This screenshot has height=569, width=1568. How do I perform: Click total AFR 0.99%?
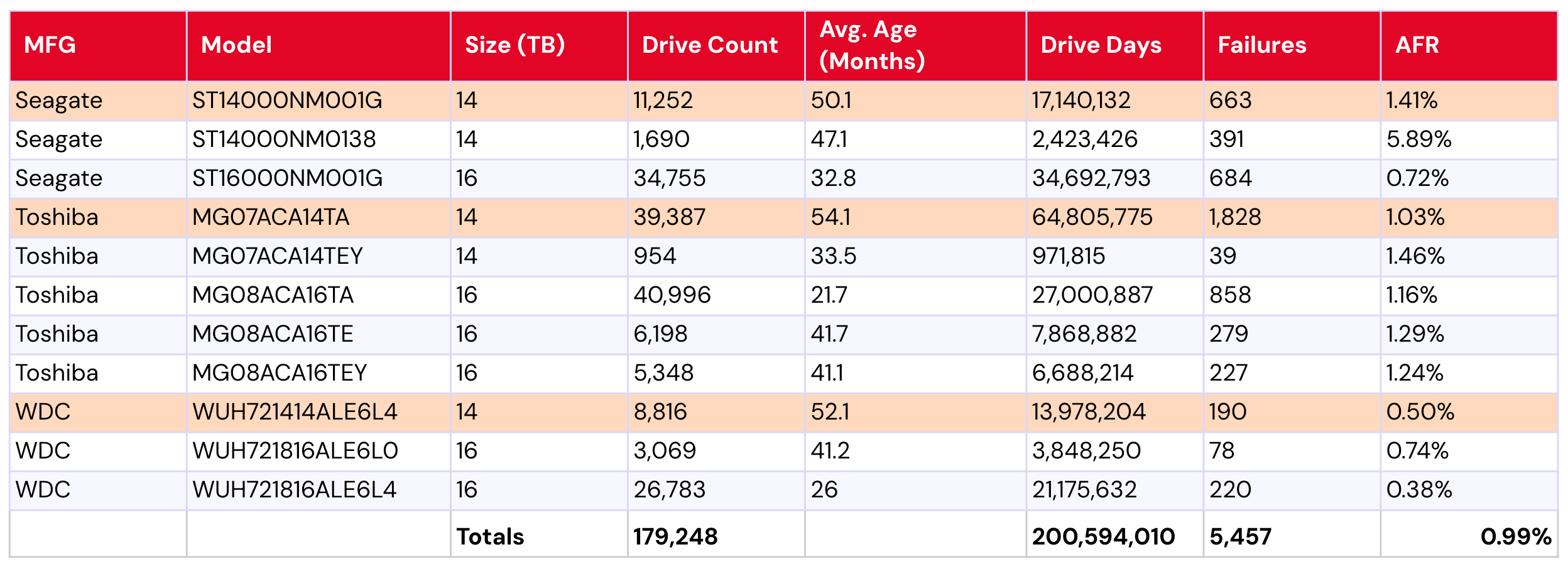click(x=1516, y=537)
